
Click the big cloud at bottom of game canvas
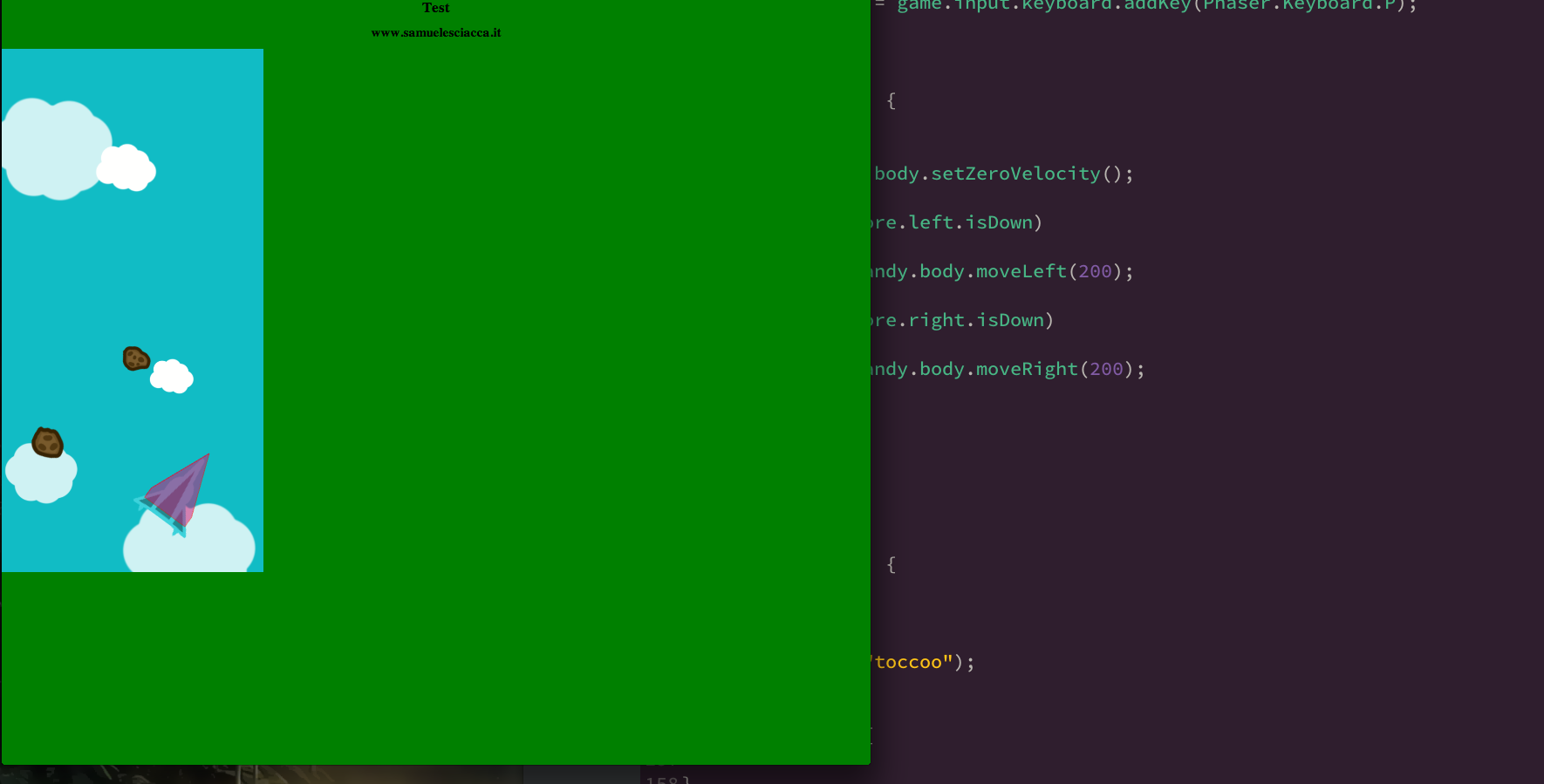189,541
